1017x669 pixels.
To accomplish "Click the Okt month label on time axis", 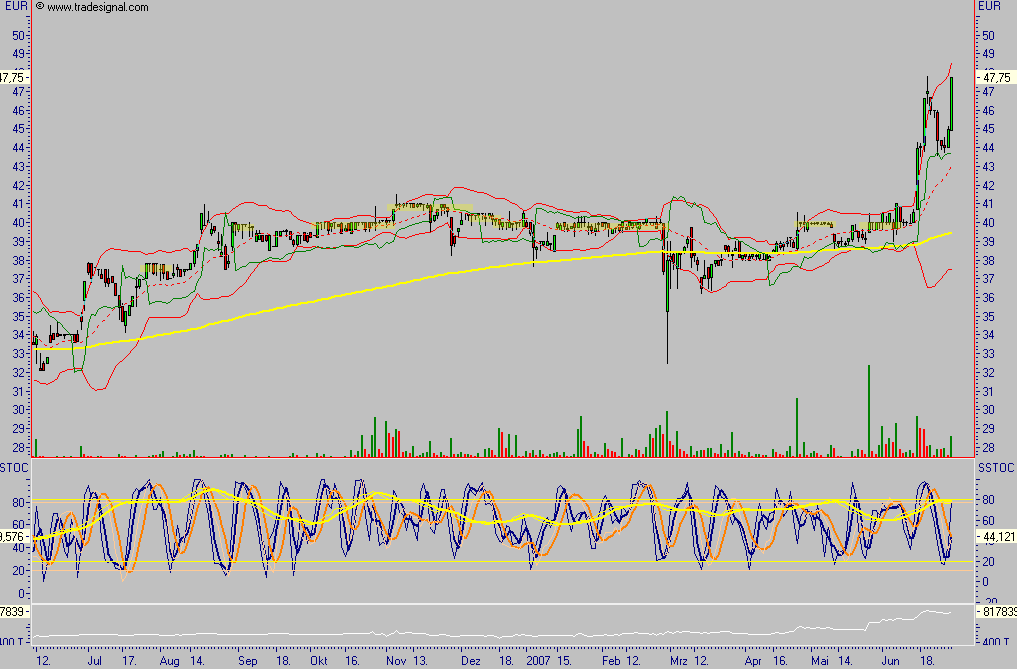I will pos(318,661).
